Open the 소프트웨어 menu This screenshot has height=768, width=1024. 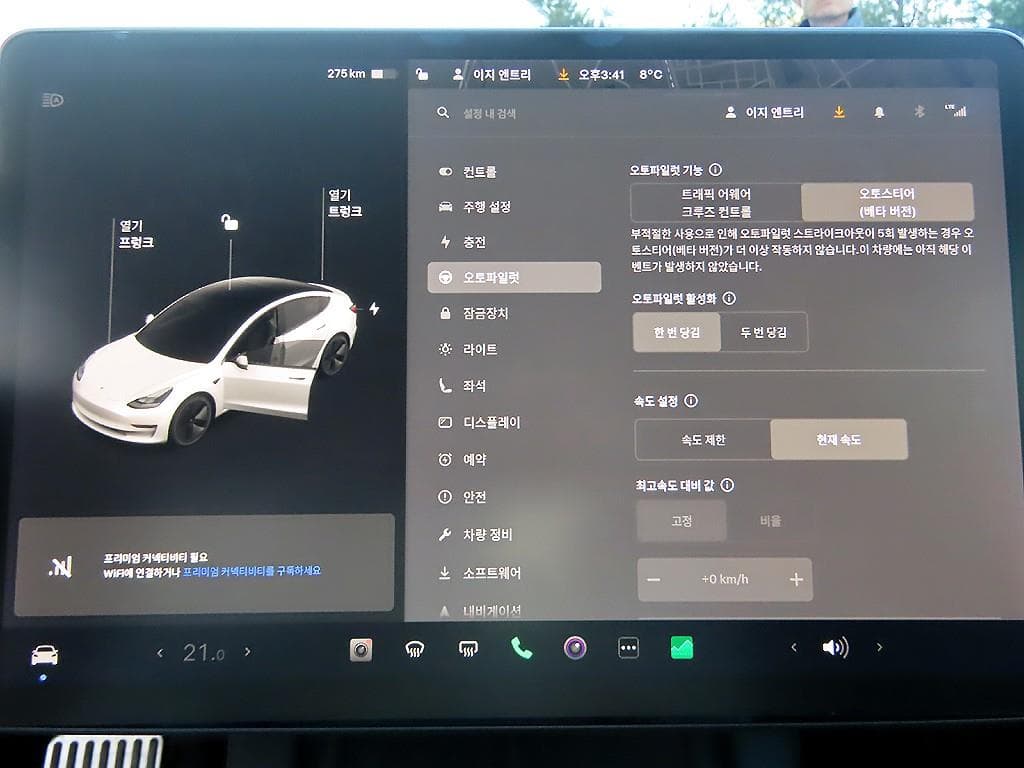coord(480,573)
